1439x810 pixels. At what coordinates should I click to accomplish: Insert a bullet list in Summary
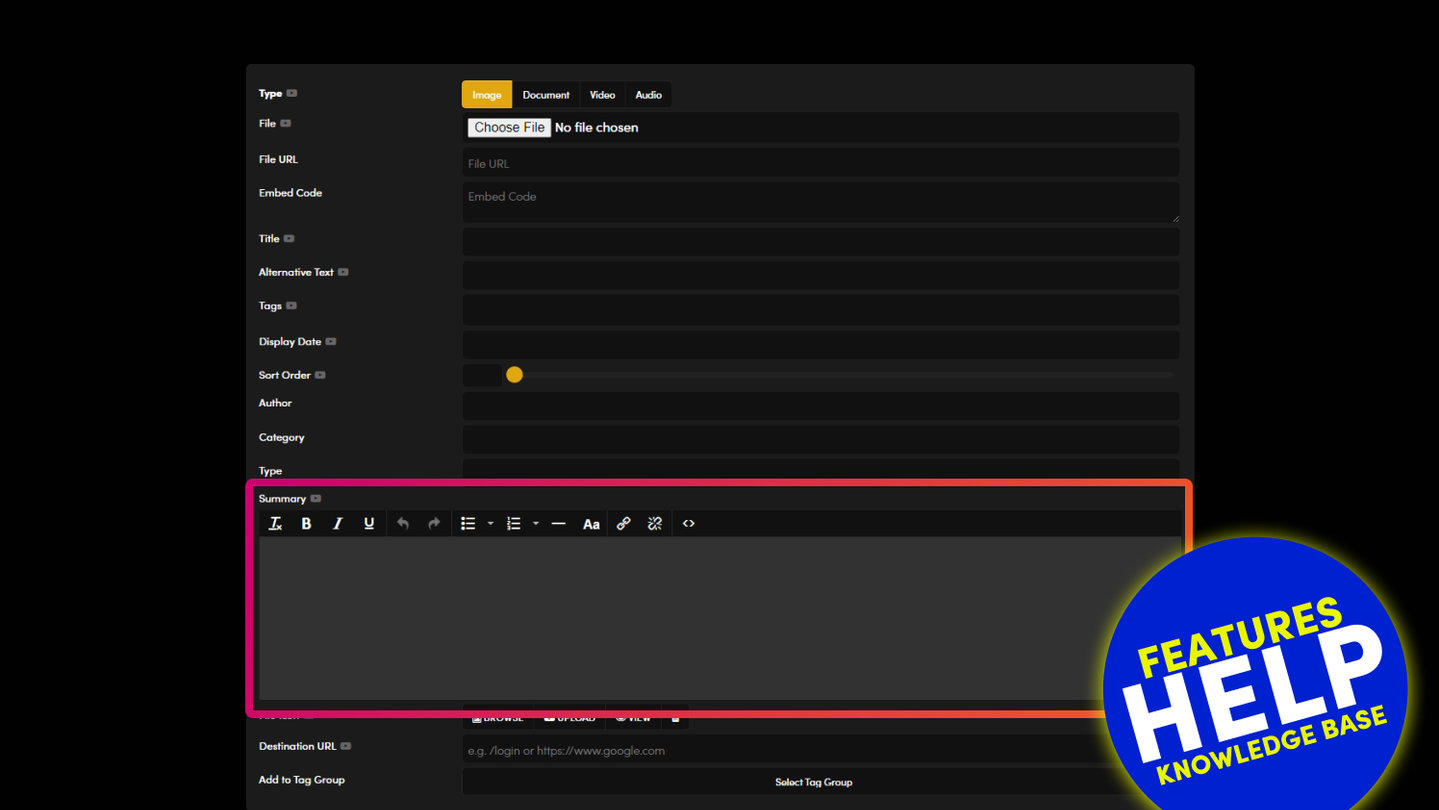pyautogui.click(x=468, y=524)
